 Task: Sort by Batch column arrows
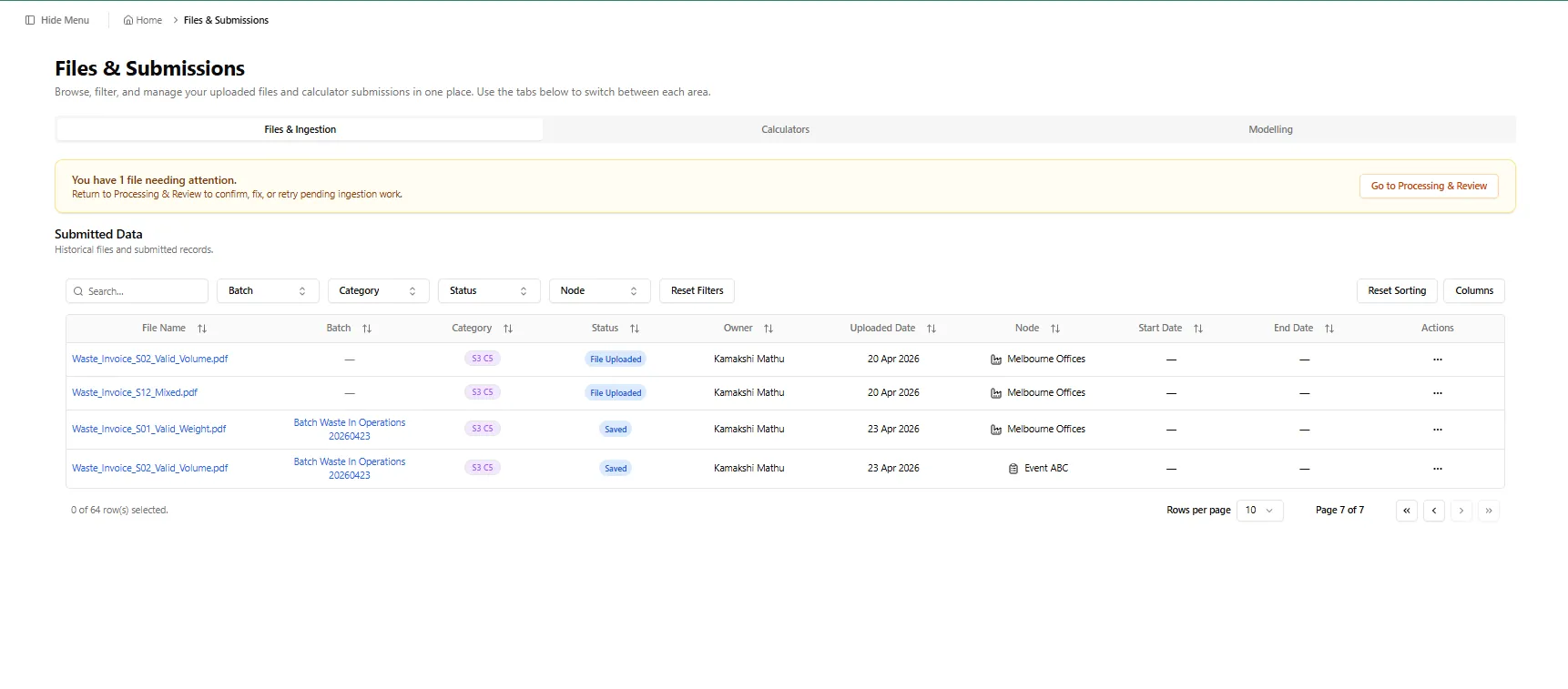(367, 329)
